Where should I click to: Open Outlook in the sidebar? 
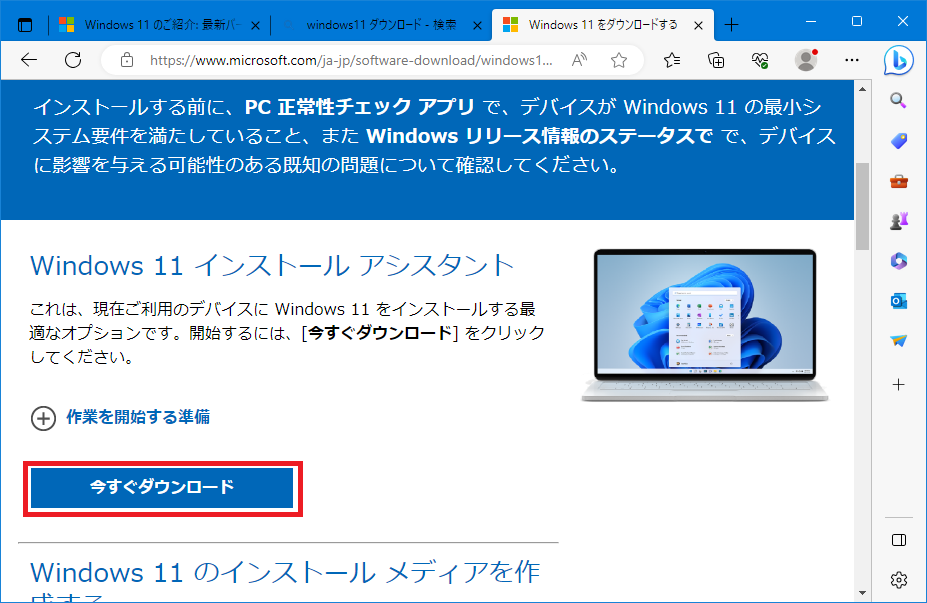point(899,301)
